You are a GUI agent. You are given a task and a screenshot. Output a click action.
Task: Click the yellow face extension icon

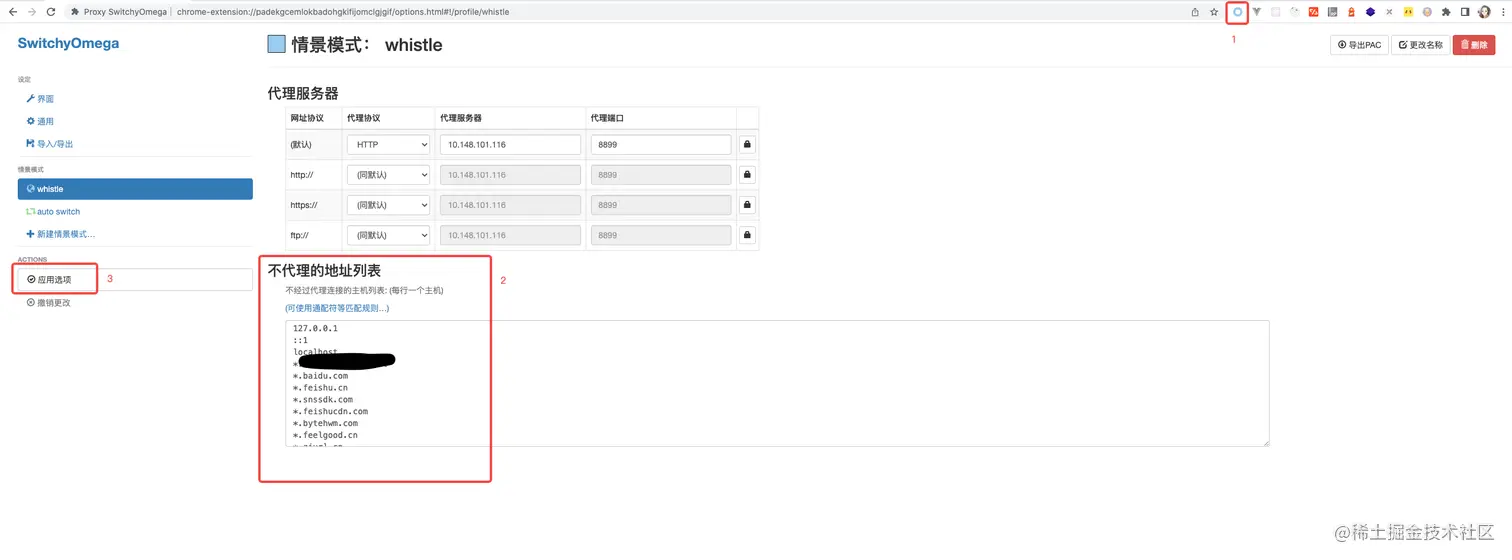click(x=1408, y=12)
